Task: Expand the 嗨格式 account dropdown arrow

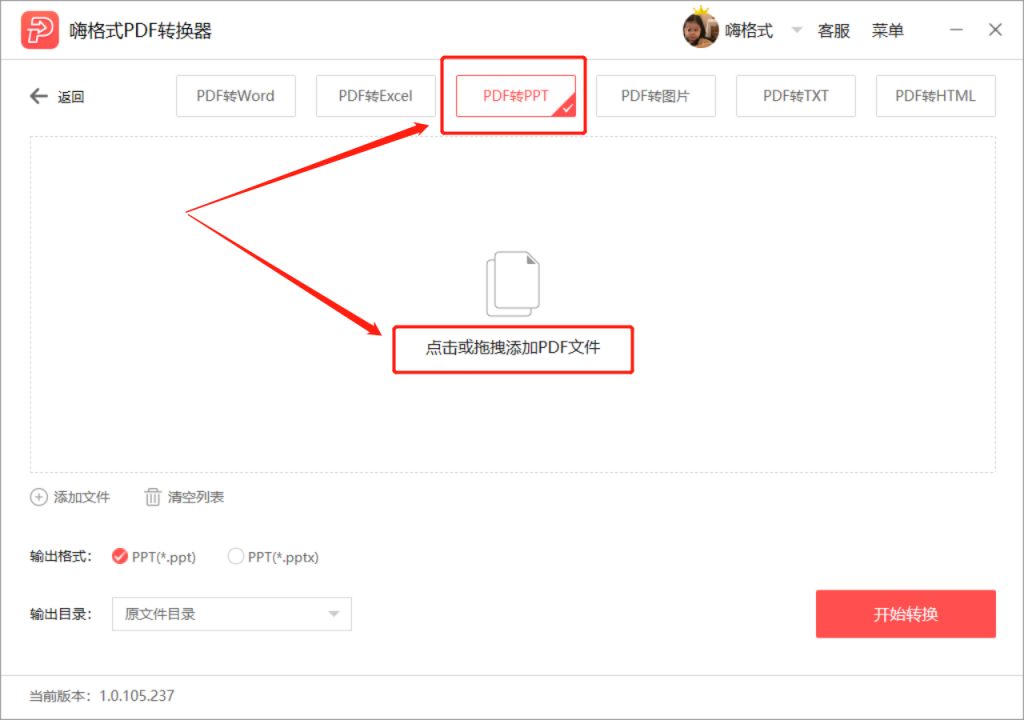Action: [x=797, y=30]
